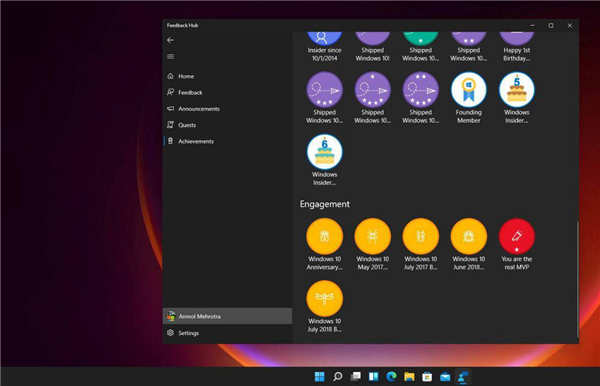Screen dimensions: 600x386
Task: Open the Windows 10 June 2018 badge
Action: (468, 245)
